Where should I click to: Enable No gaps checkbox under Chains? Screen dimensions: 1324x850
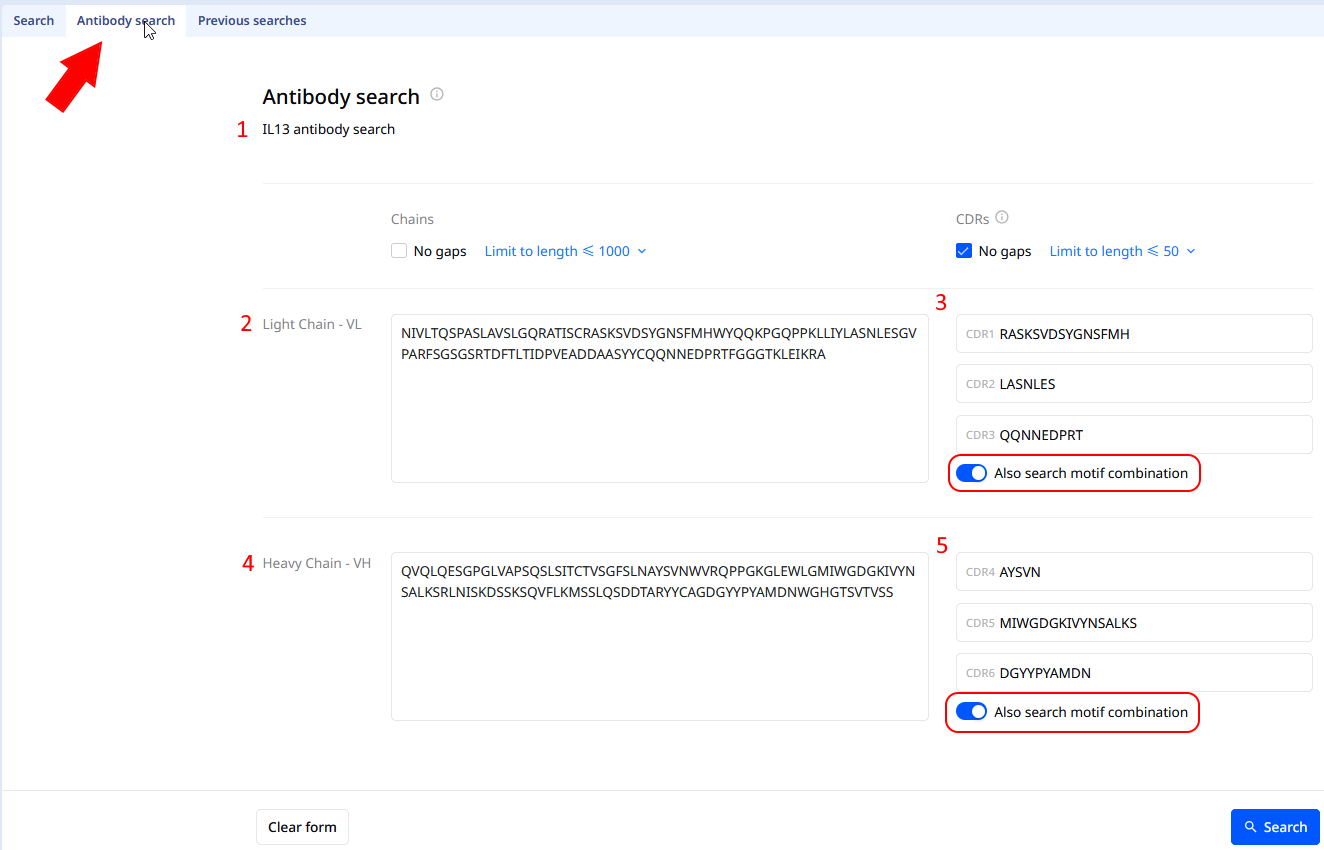pos(399,251)
